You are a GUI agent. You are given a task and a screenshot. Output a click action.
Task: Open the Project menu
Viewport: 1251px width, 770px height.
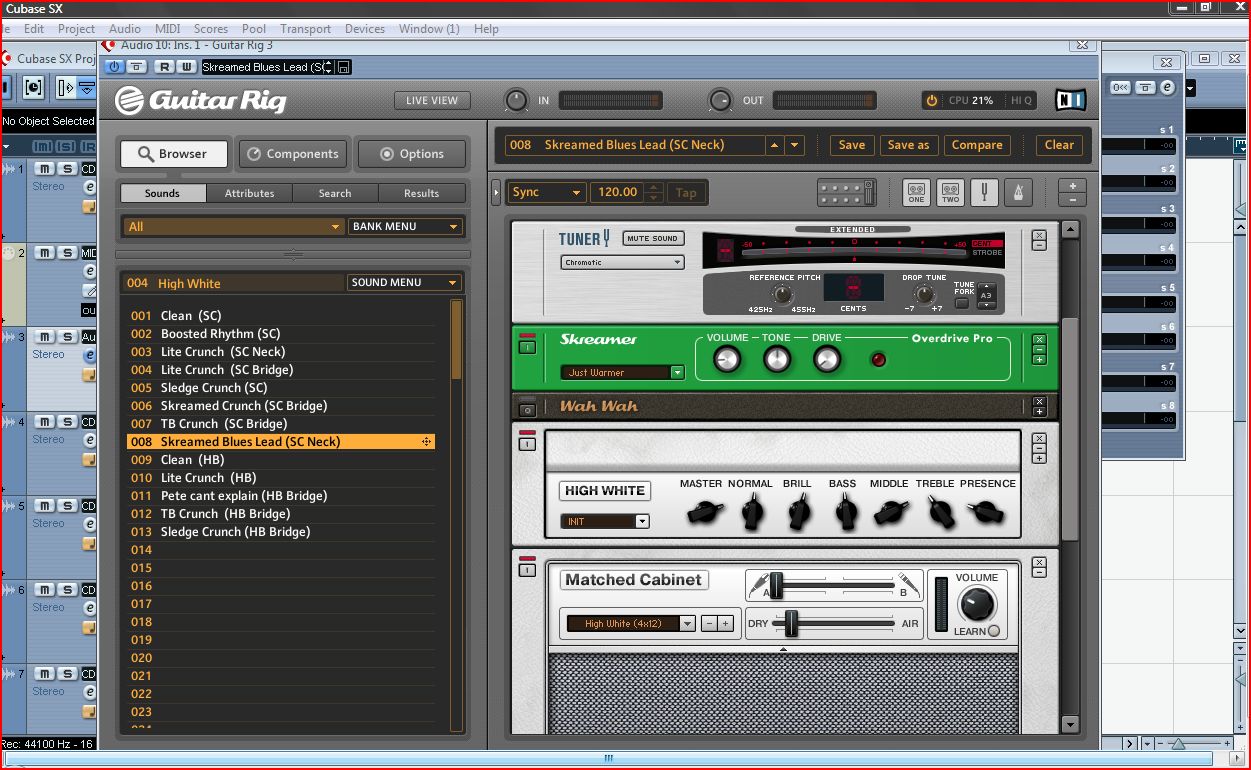click(x=76, y=29)
